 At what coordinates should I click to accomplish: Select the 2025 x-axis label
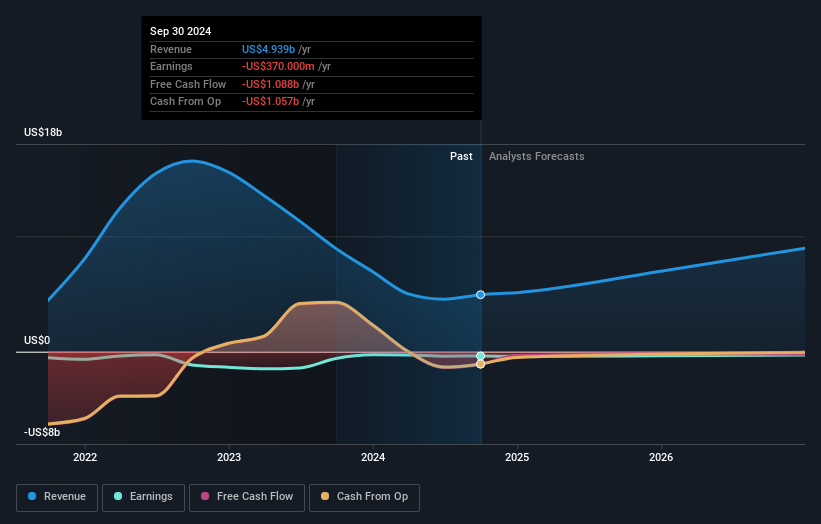(517, 458)
